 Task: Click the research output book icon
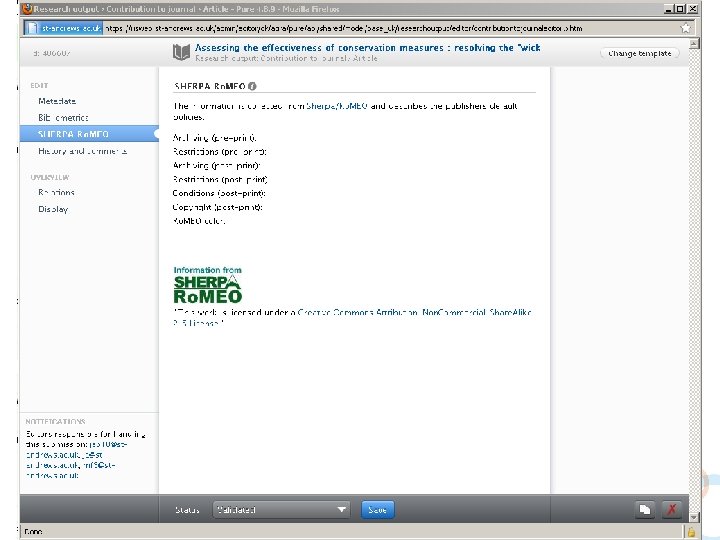[181, 52]
